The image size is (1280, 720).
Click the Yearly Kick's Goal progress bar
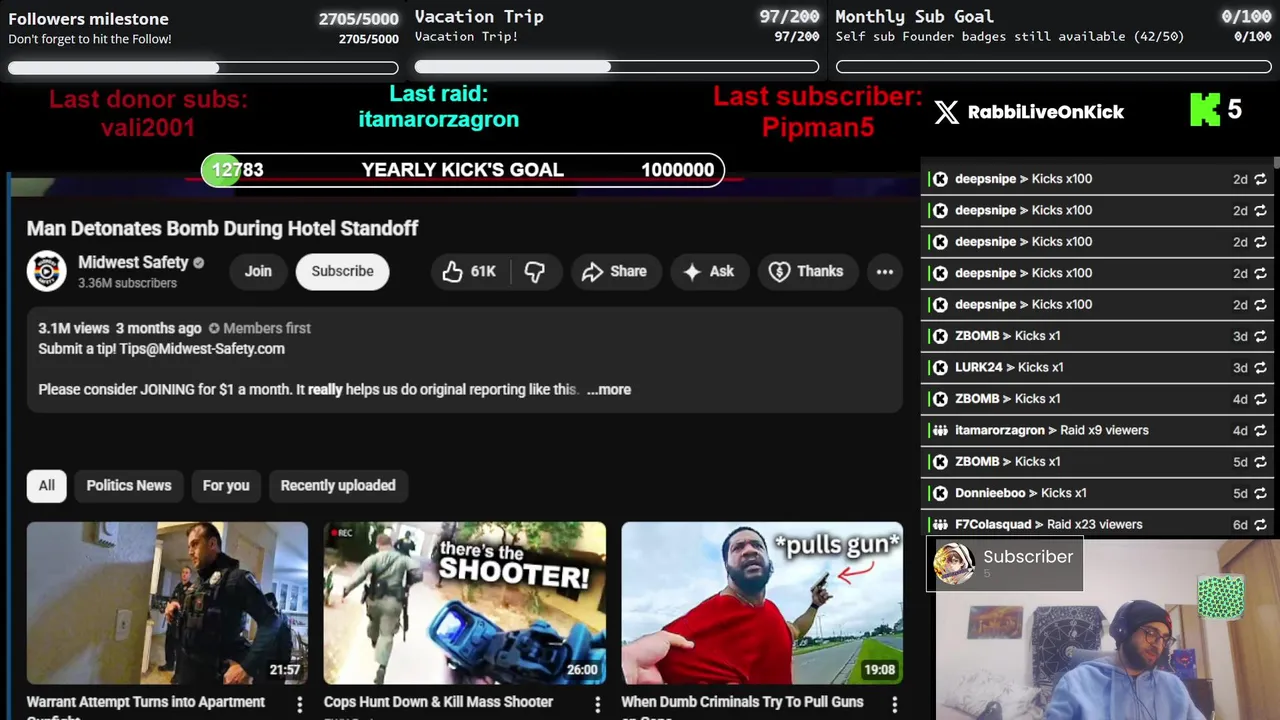point(463,170)
